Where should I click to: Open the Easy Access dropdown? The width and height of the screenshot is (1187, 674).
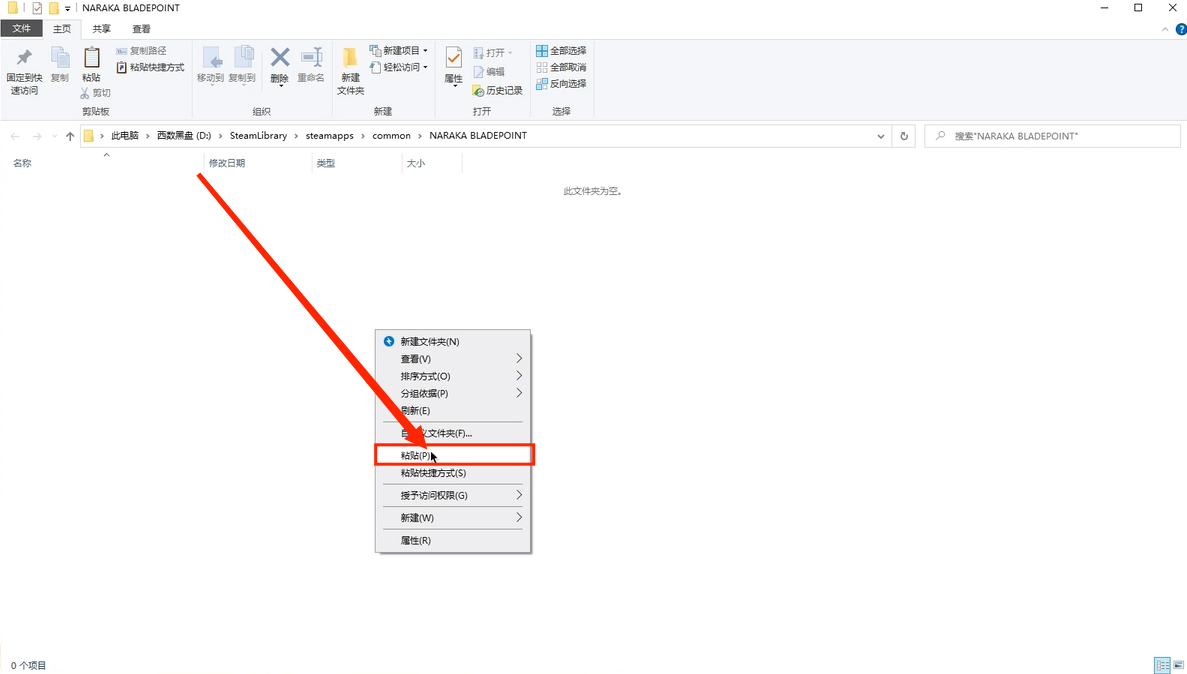[x=398, y=67]
